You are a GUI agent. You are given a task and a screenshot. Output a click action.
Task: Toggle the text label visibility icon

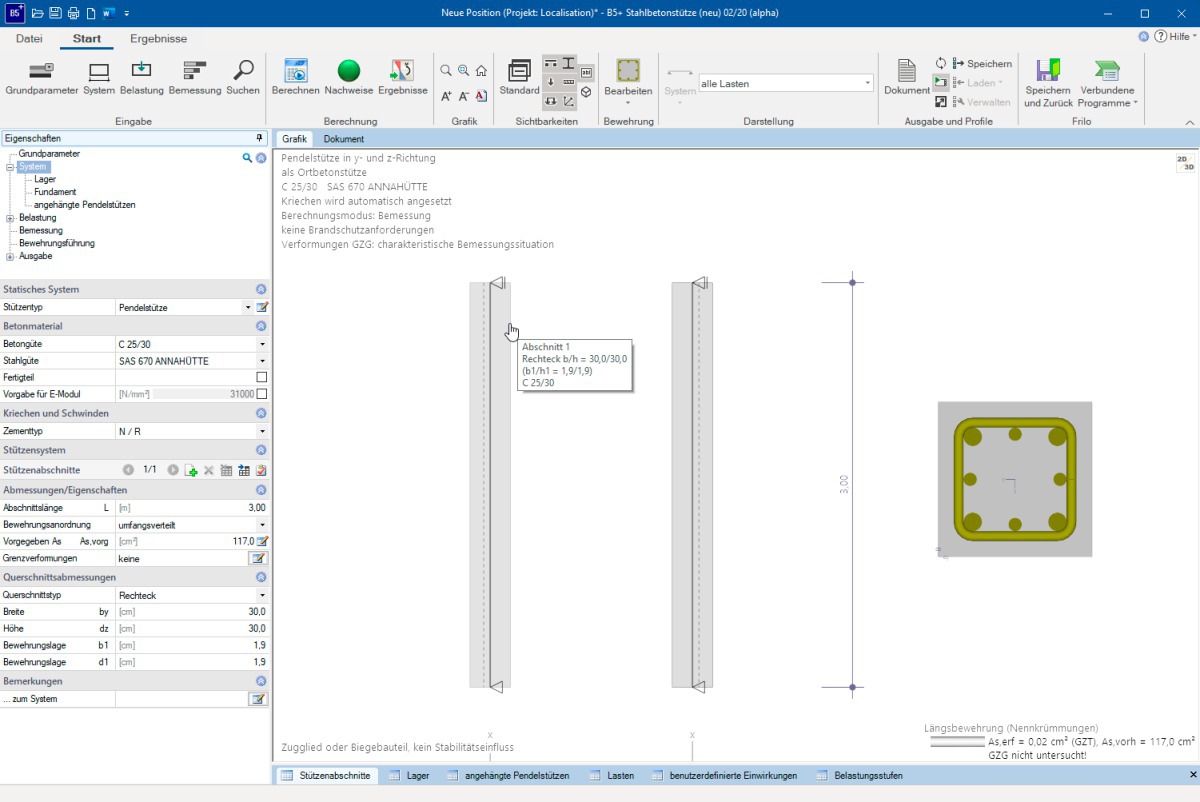coord(586,72)
